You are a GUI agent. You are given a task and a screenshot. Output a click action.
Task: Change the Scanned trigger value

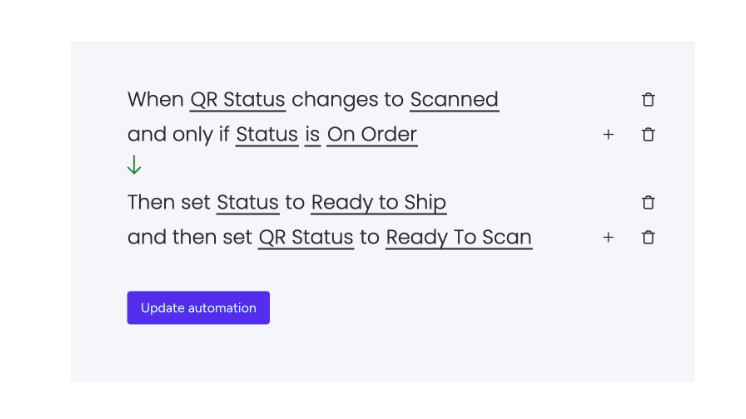coord(454,100)
